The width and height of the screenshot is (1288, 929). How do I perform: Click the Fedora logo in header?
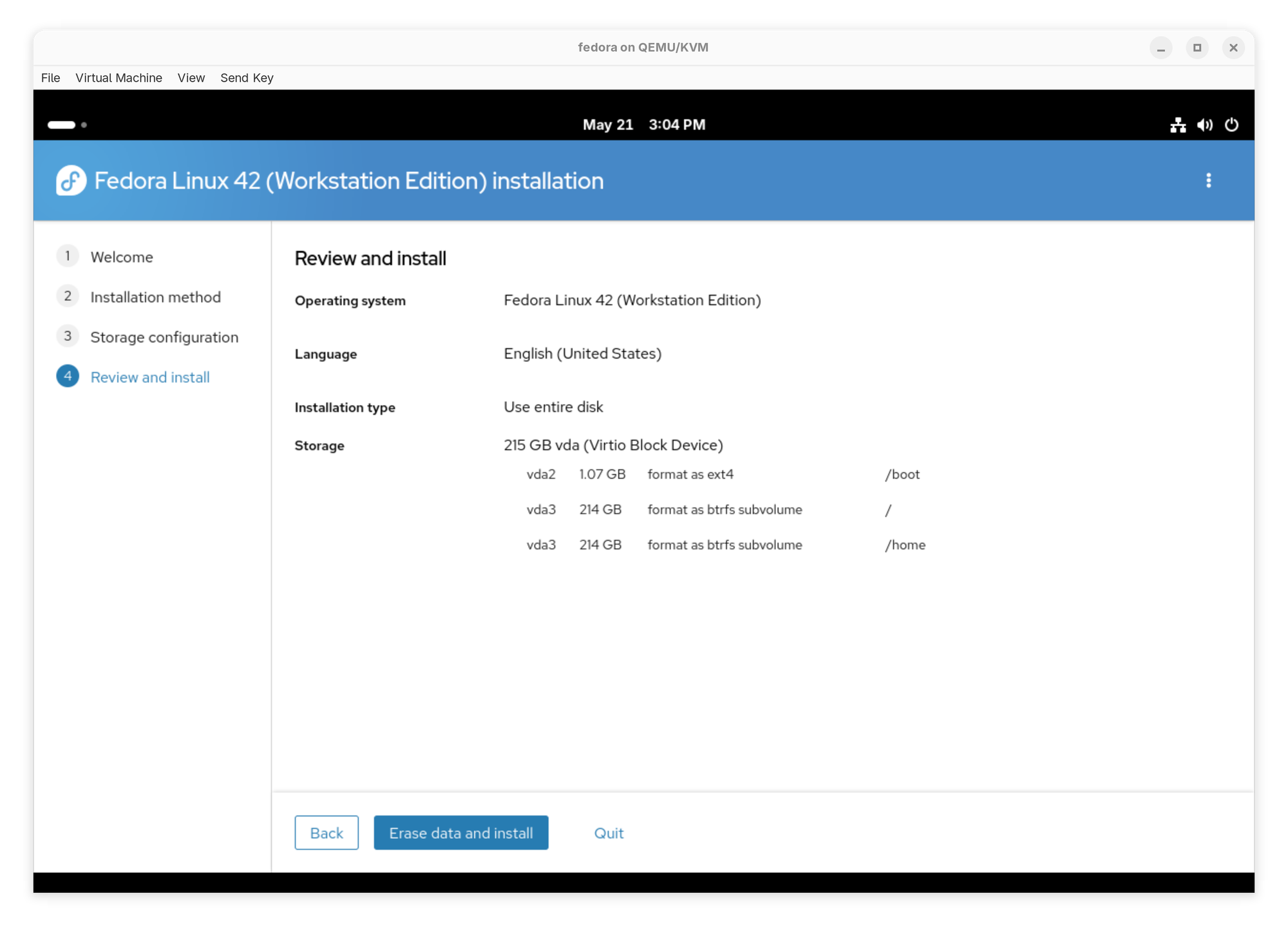(x=71, y=181)
